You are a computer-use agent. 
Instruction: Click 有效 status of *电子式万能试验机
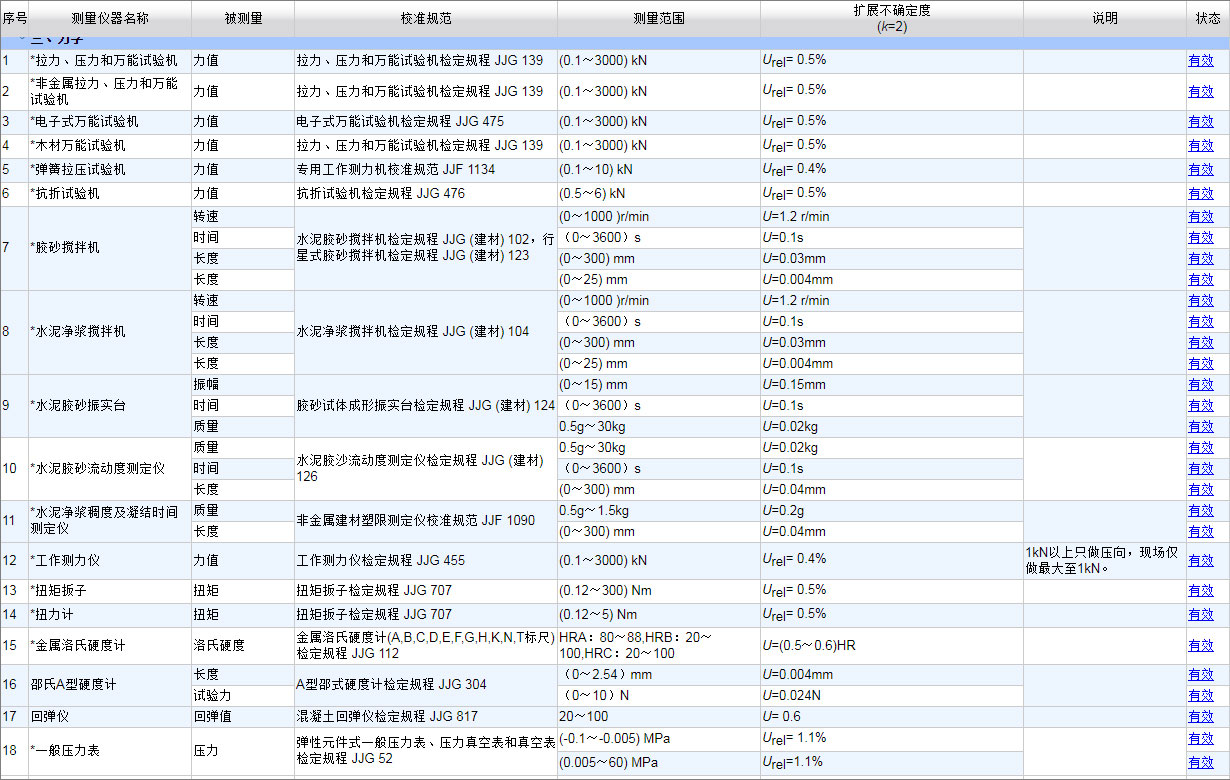[x=1200, y=122]
